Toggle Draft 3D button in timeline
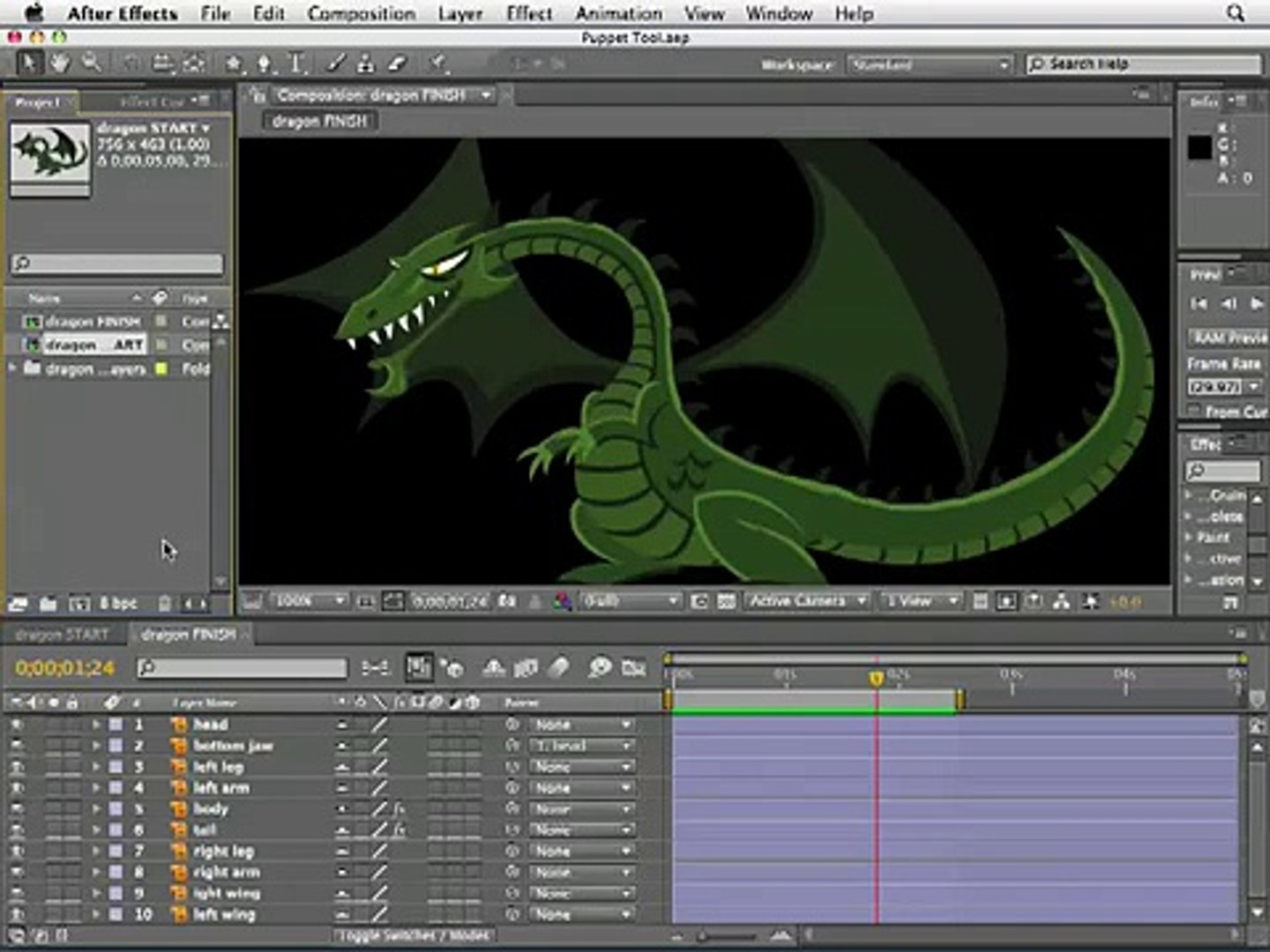Screen dimensions: 1270x952 tap(452, 668)
